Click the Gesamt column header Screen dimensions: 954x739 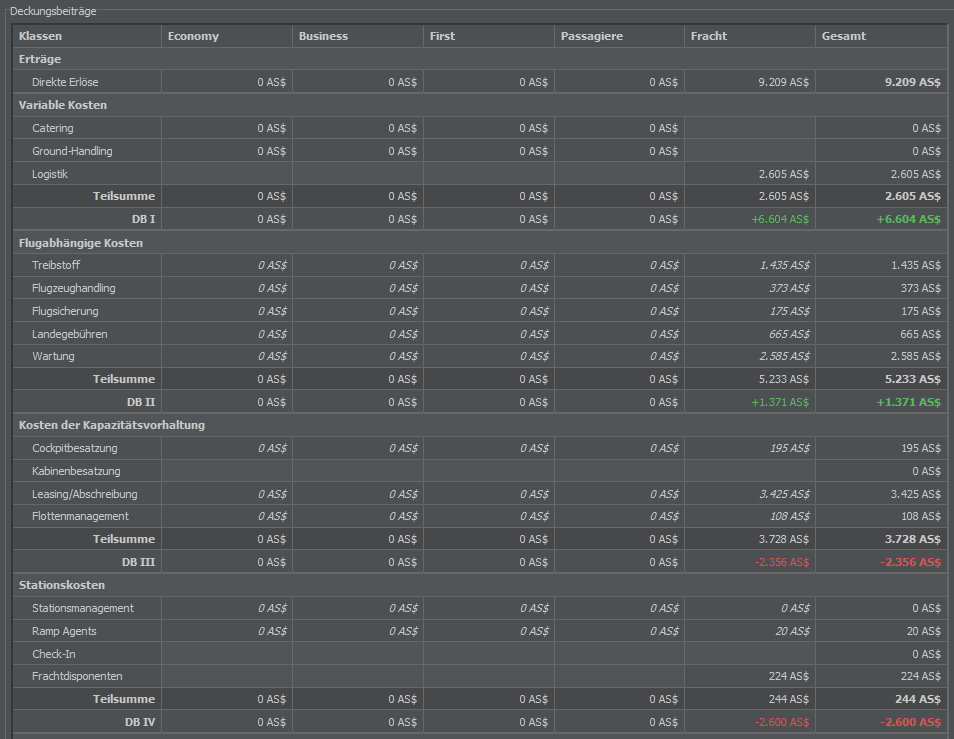click(x=881, y=36)
